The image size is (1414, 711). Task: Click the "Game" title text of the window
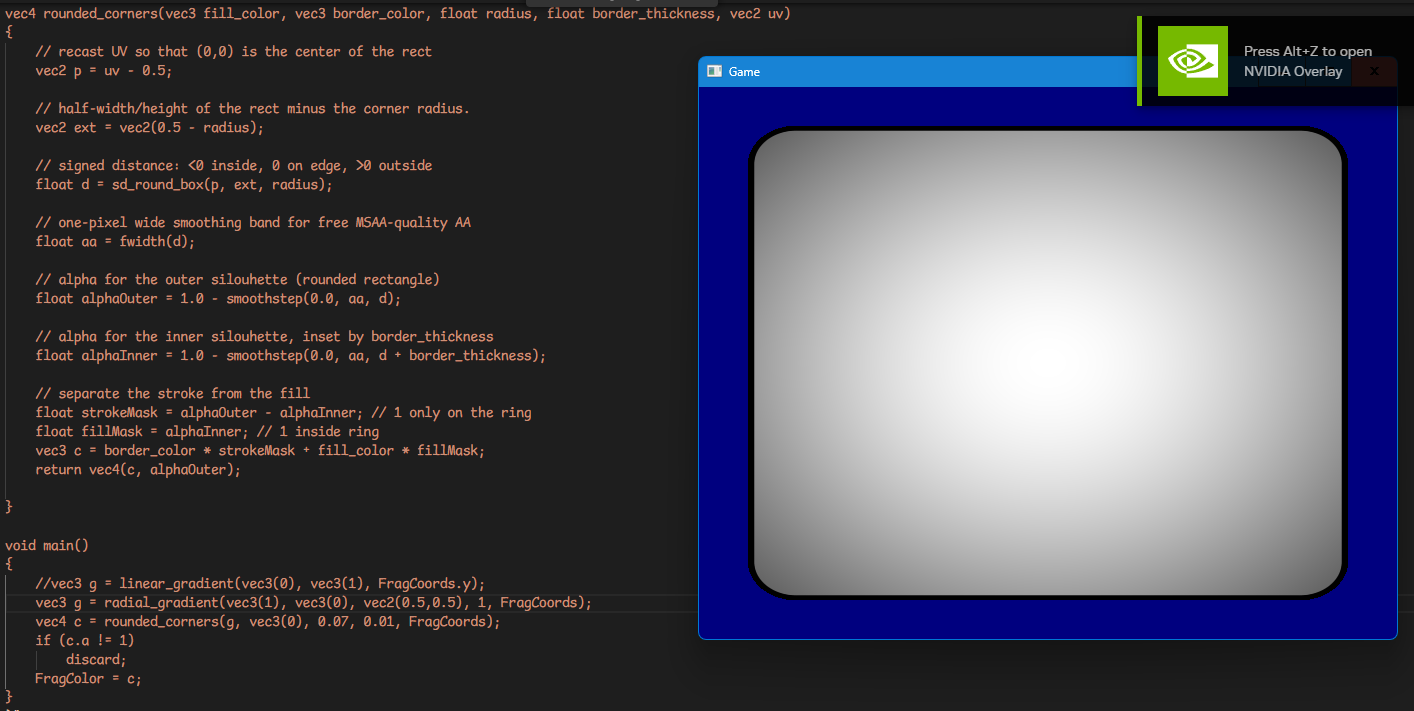(744, 71)
